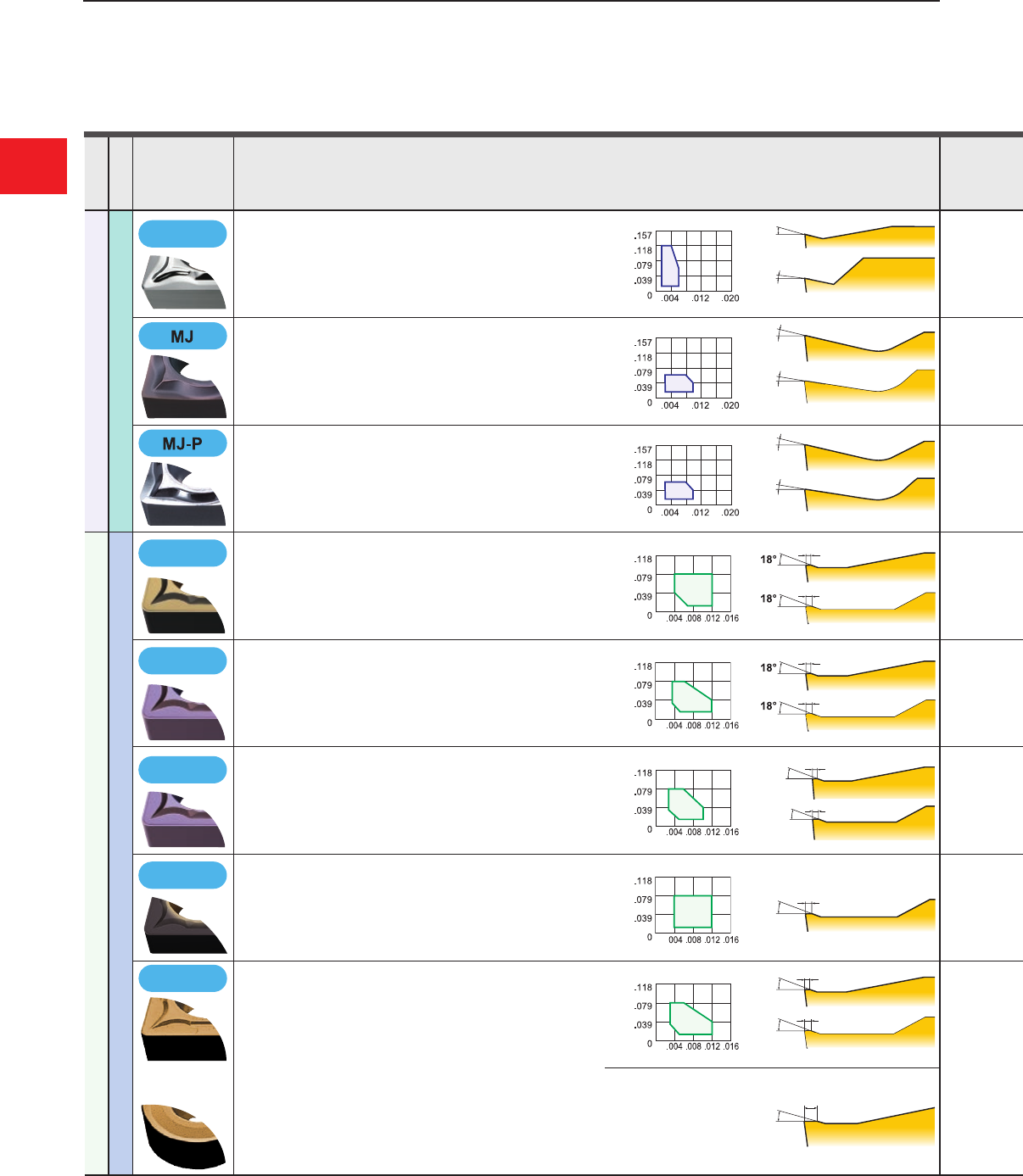Open the blue range chart in the MJ row

tap(679, 382)
